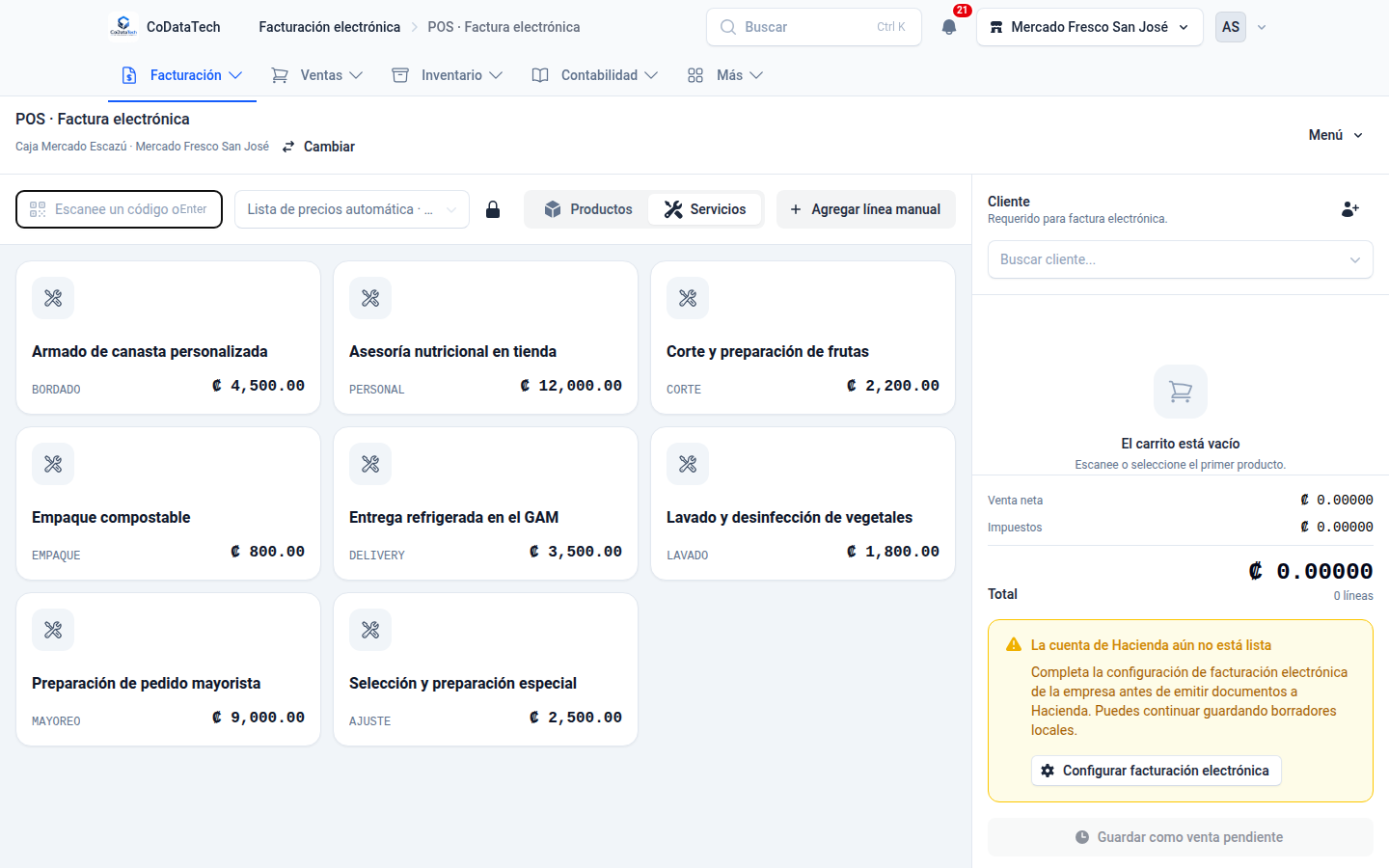
Task: Click the CoDataTech logo icon
Action: 123,26
